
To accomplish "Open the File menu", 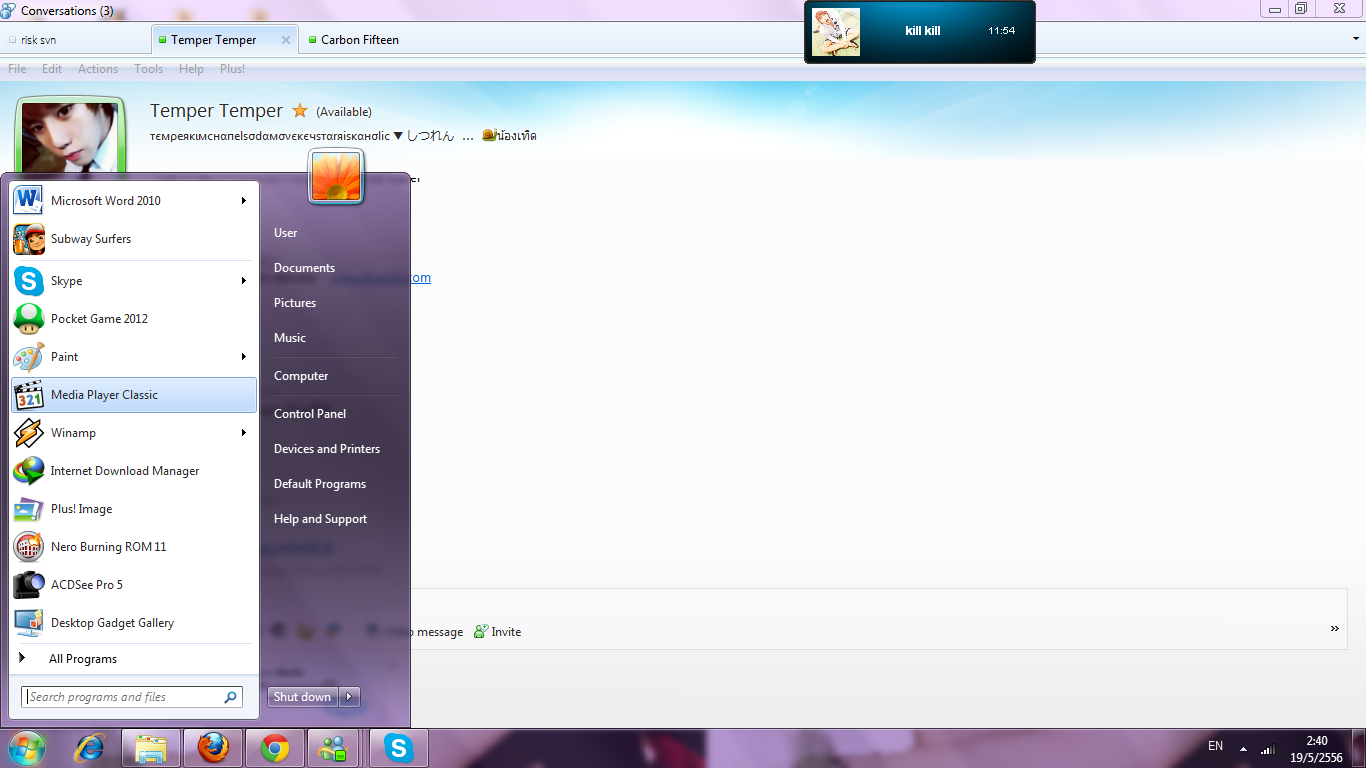I will coord(17,69).
